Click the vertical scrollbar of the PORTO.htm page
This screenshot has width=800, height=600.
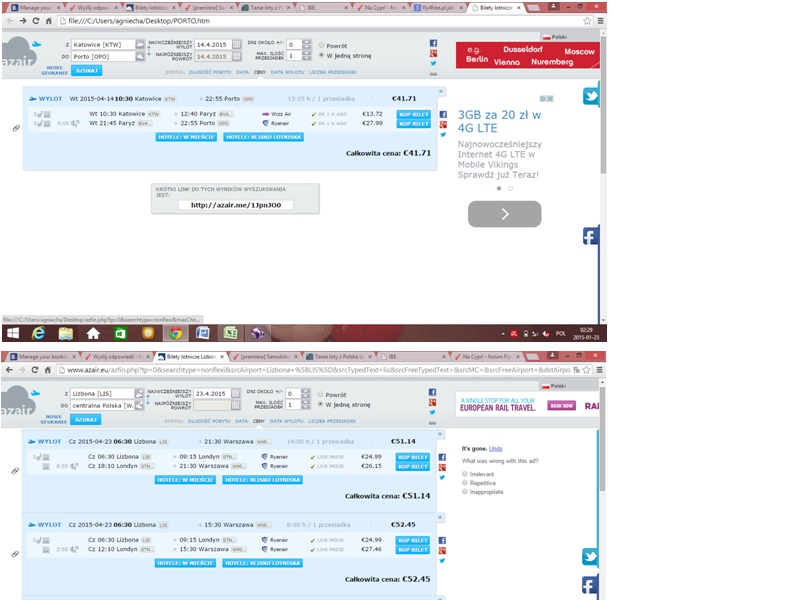tap(603, 105)
